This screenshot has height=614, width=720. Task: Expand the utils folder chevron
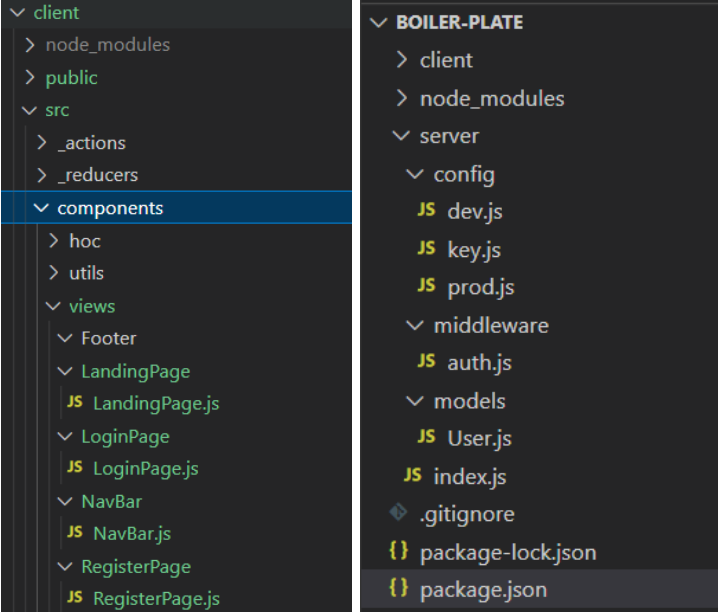[53, 273]
